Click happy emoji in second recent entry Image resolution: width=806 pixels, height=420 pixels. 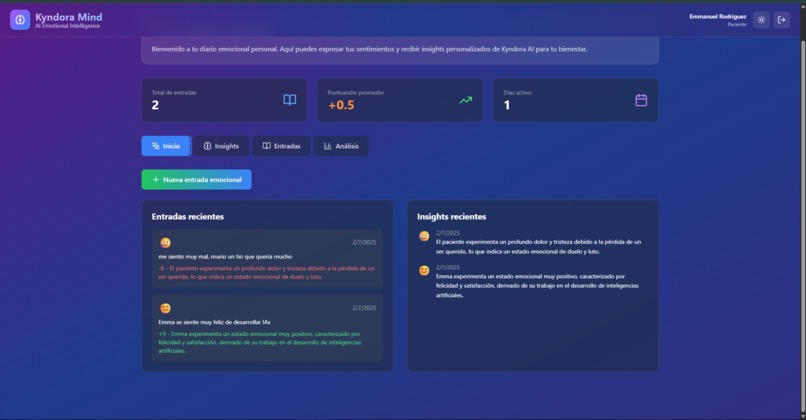pyautogui.click(x=165, y=308)
